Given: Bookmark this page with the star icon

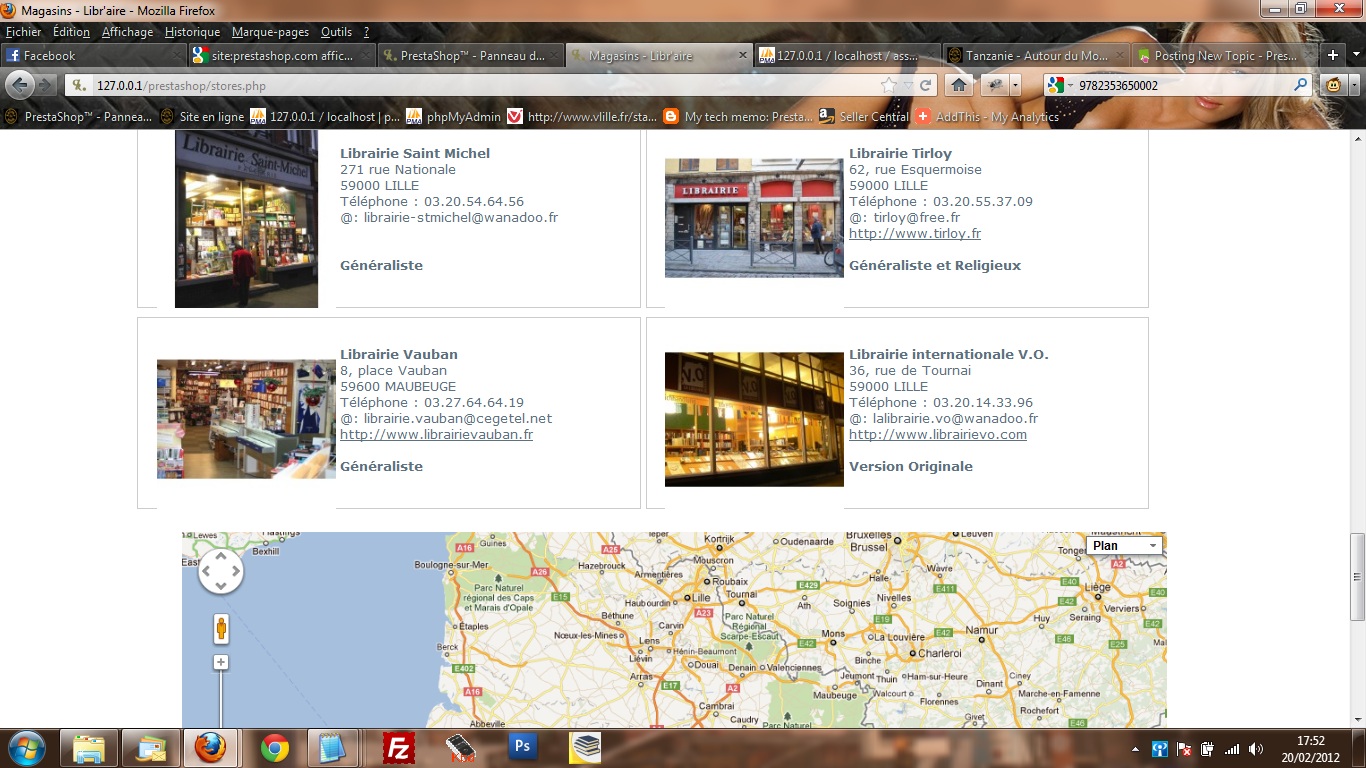Looking at the screenshot, I should 889,85.
